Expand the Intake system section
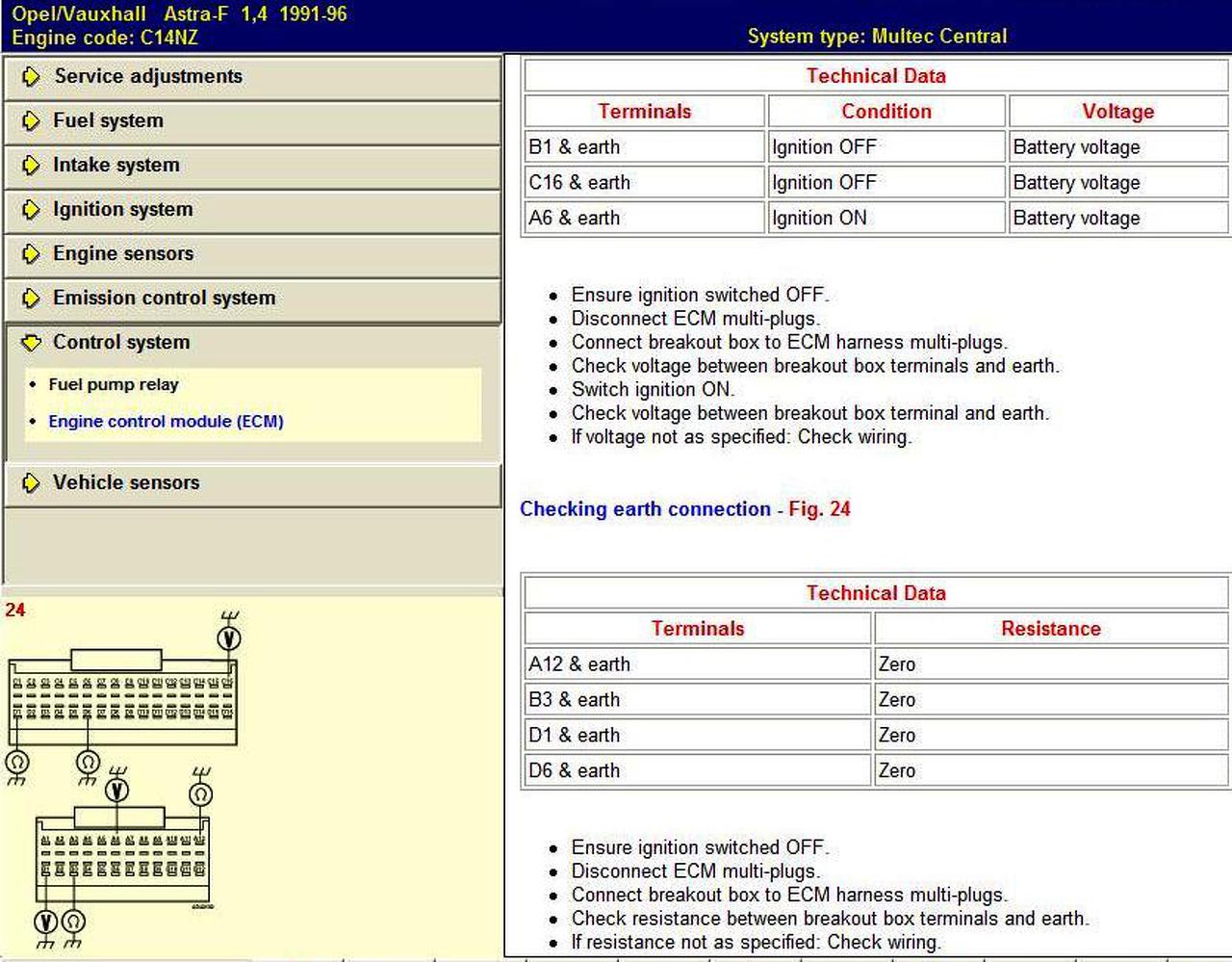Screen dimensions: 1232x962 (x=252, y=166)
